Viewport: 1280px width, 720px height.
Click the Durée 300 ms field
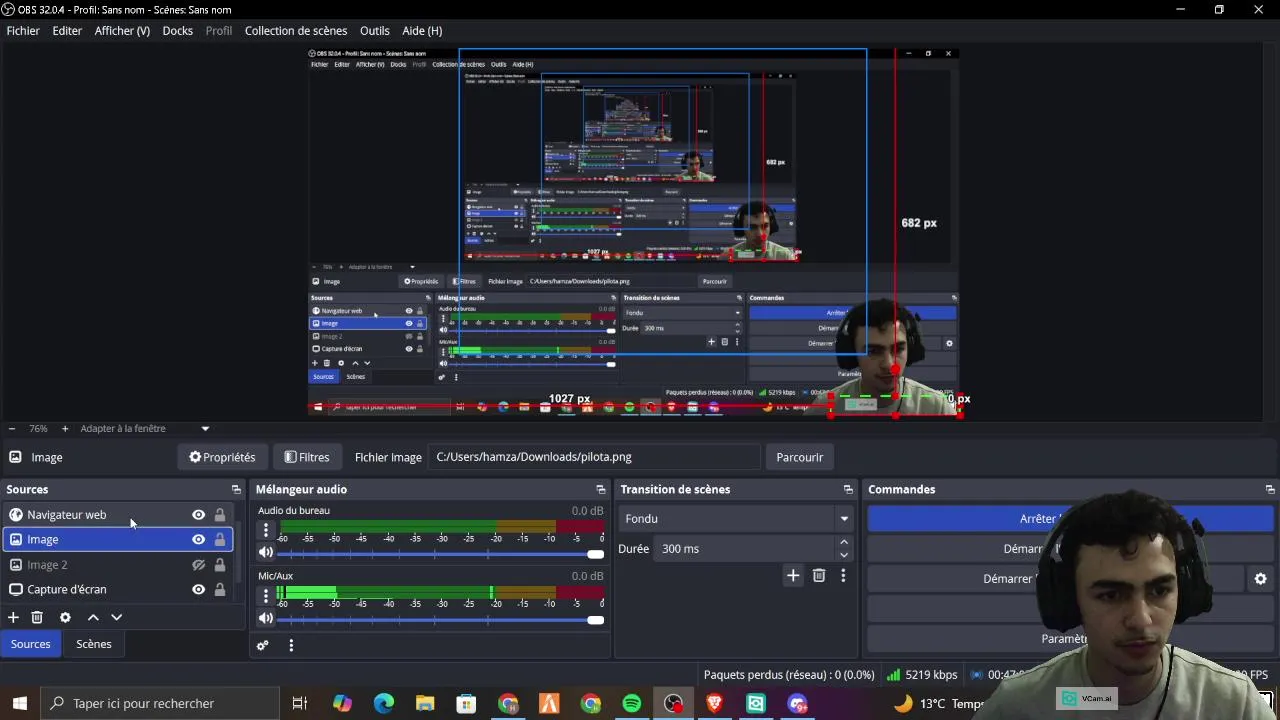click(744, 549)
